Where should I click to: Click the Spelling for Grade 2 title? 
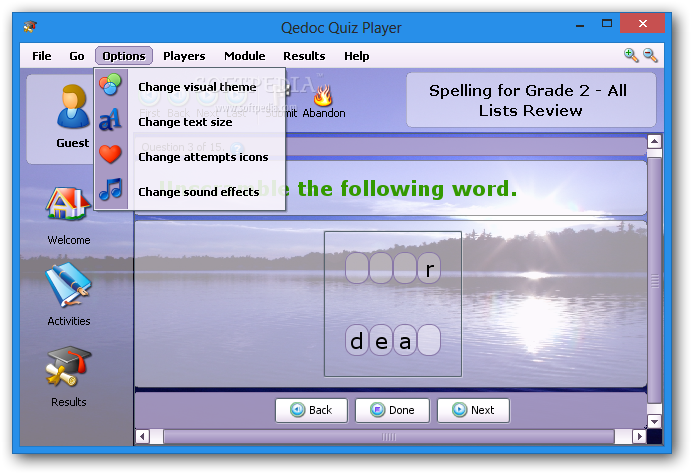tap(528, 101)
